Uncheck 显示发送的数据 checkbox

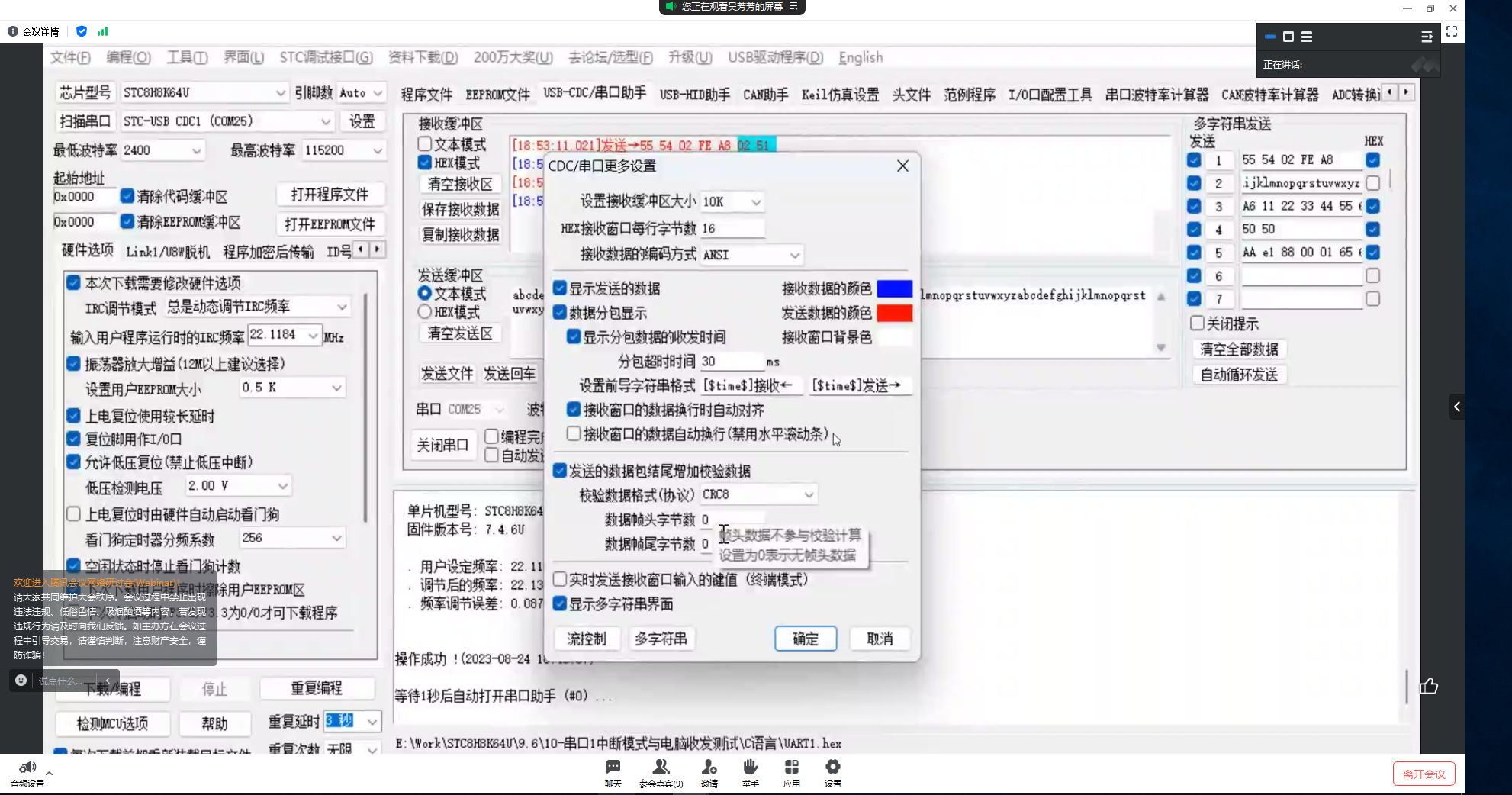click(x=560, y=288)
